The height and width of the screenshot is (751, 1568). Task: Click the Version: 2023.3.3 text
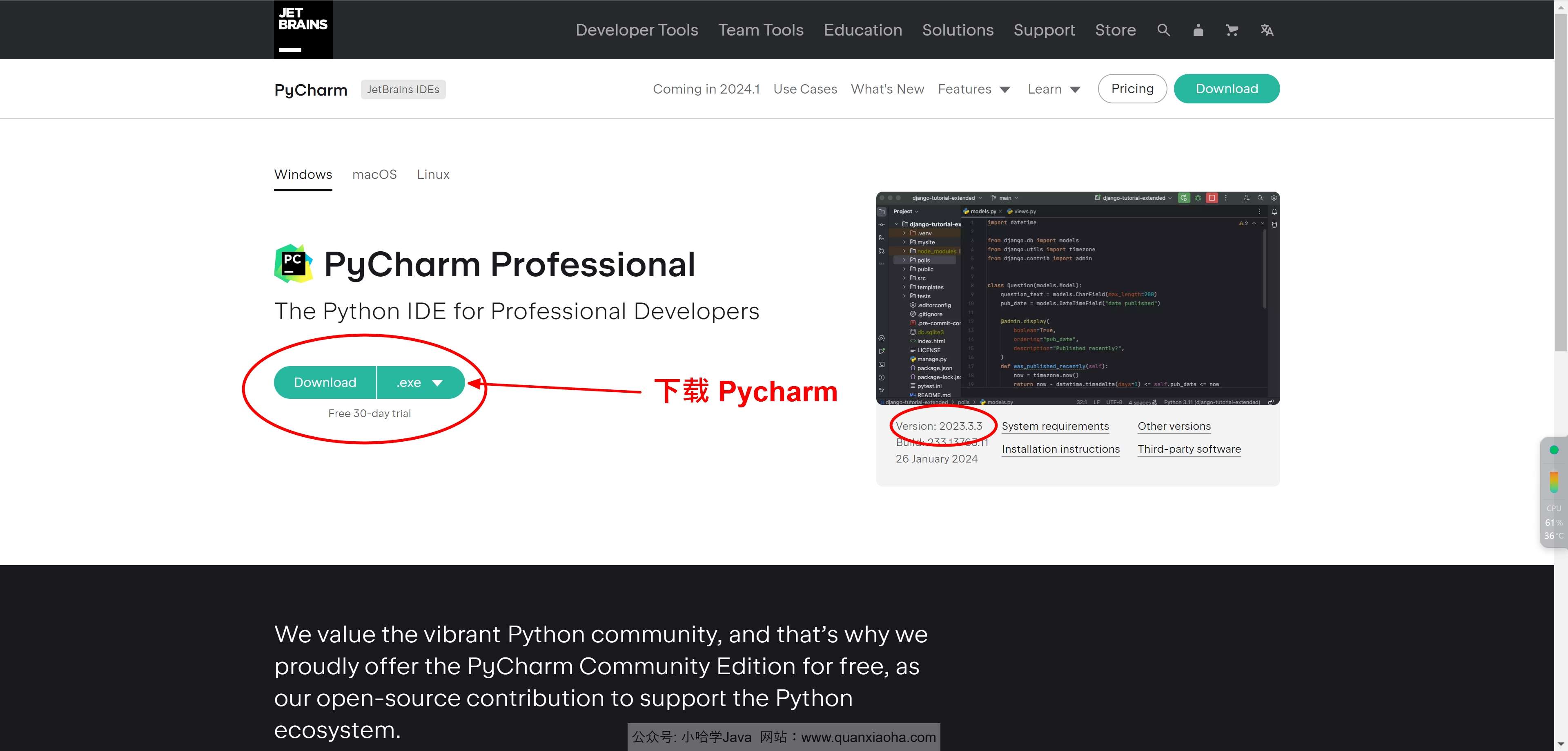coord(939,426)
